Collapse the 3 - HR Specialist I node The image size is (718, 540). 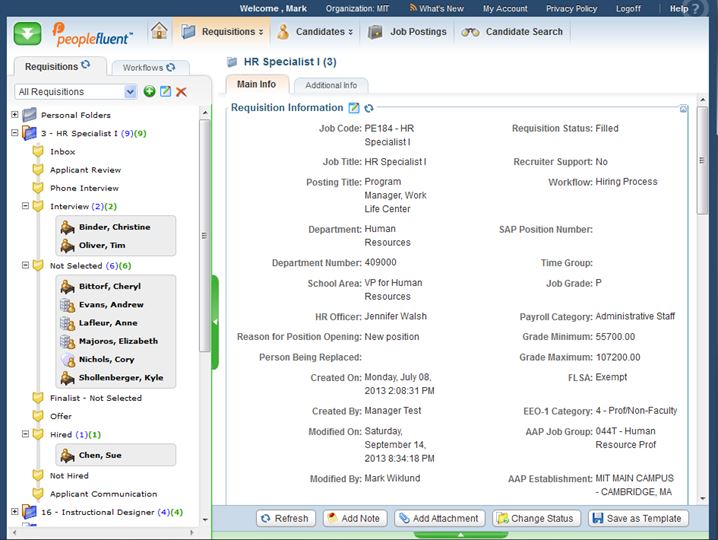click(x=15, y=133)
